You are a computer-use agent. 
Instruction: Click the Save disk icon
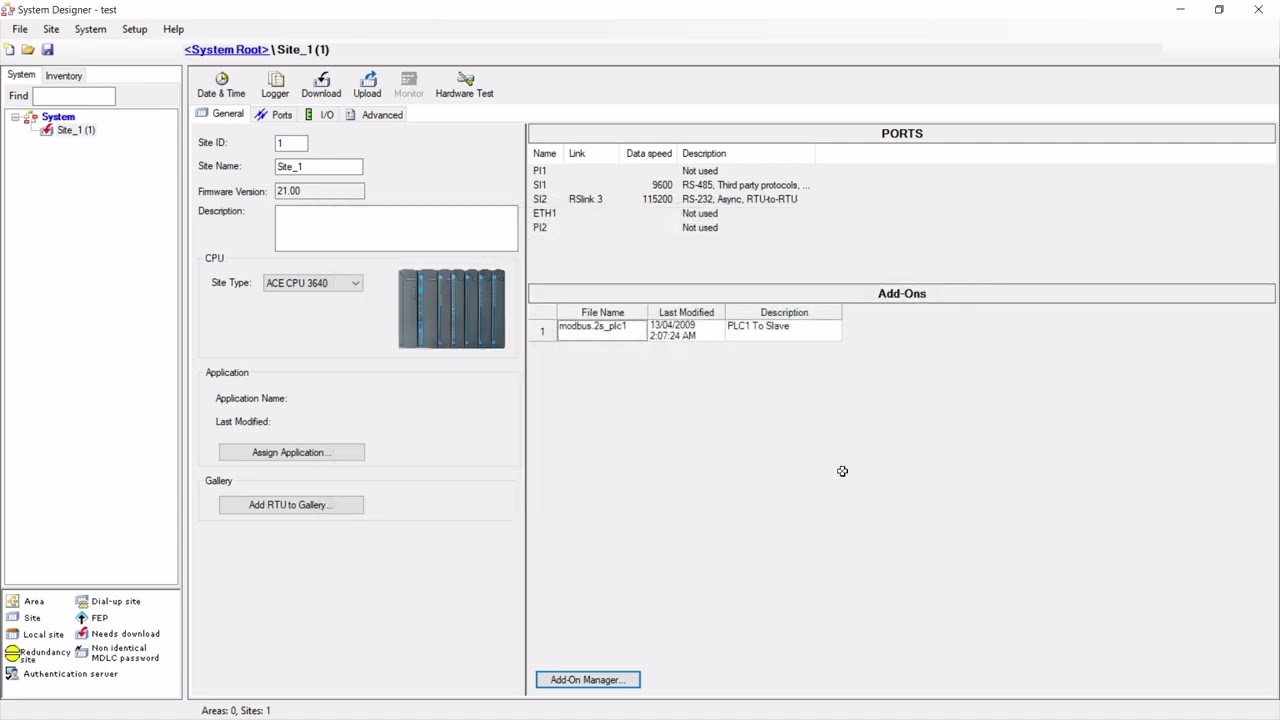click(x=47, y=49)
